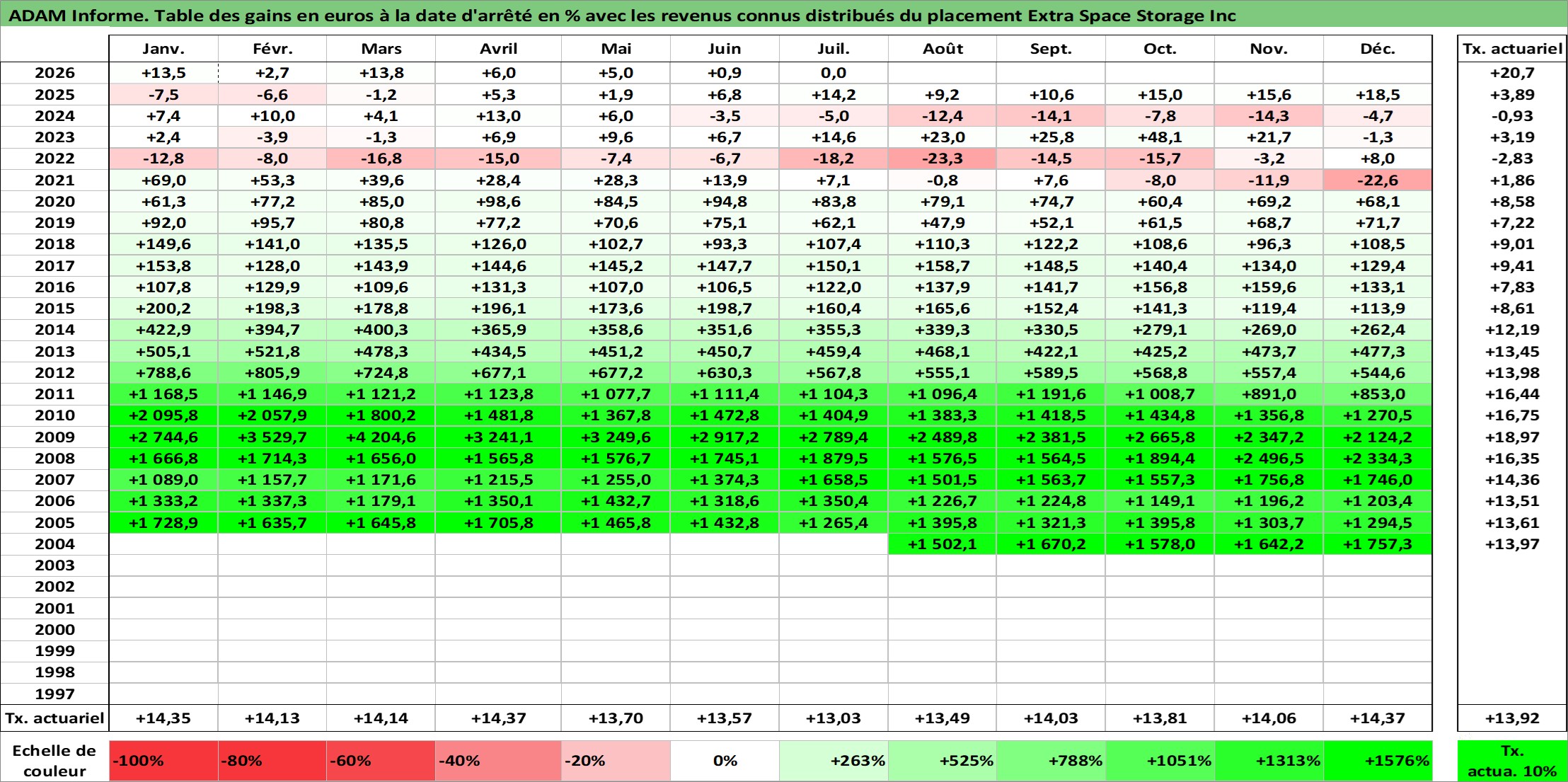Viewport: 1568px width, 782px height.
Task: Click the 2022 year row label
Action: click(54, 159)
